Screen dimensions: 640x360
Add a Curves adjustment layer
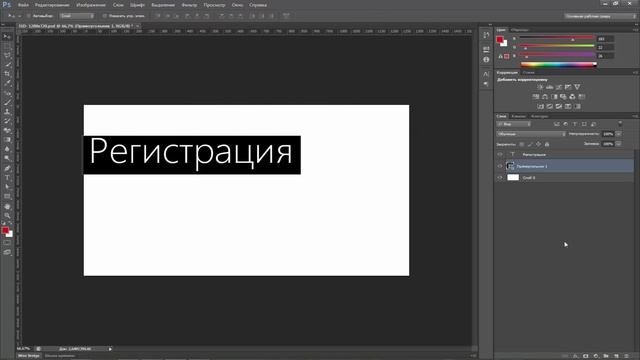[559, 87]
